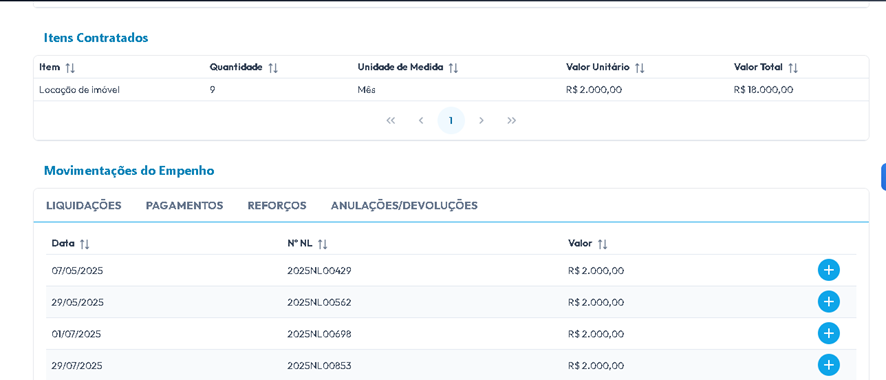This screenshot has width=886, height=380.
Task: Click the Mês unit cell
Action: click(366, 90)
